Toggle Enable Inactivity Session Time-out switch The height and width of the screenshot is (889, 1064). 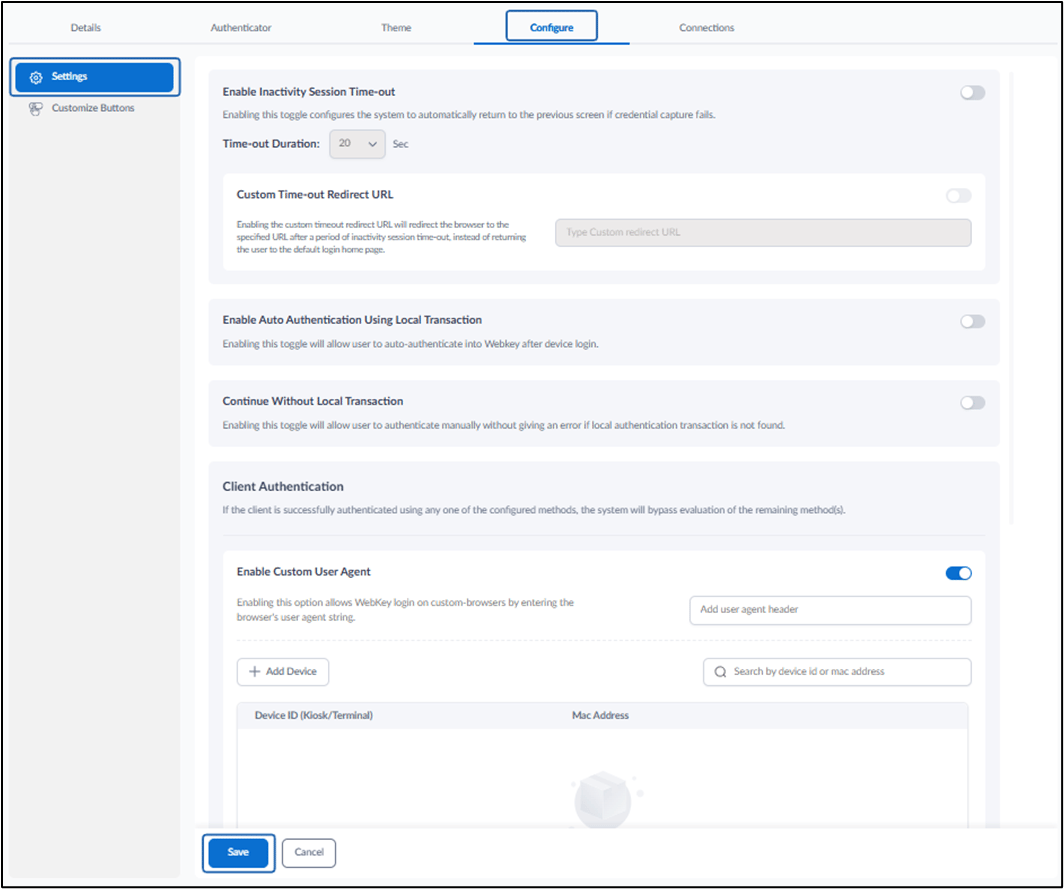tap(972, 92)
